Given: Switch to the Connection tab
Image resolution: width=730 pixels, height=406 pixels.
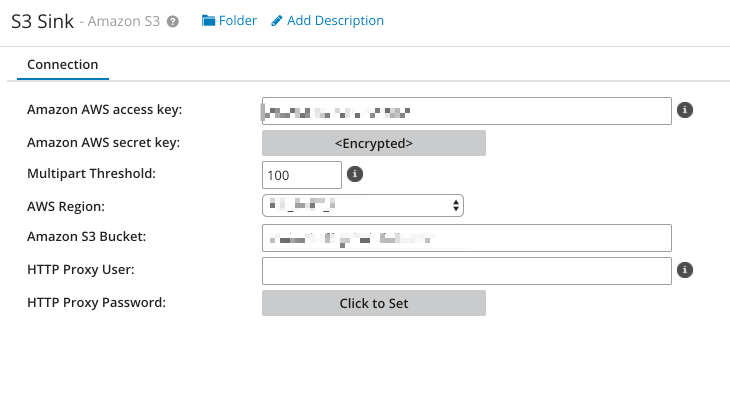Looking at the screenshot, I should (63, 65).
